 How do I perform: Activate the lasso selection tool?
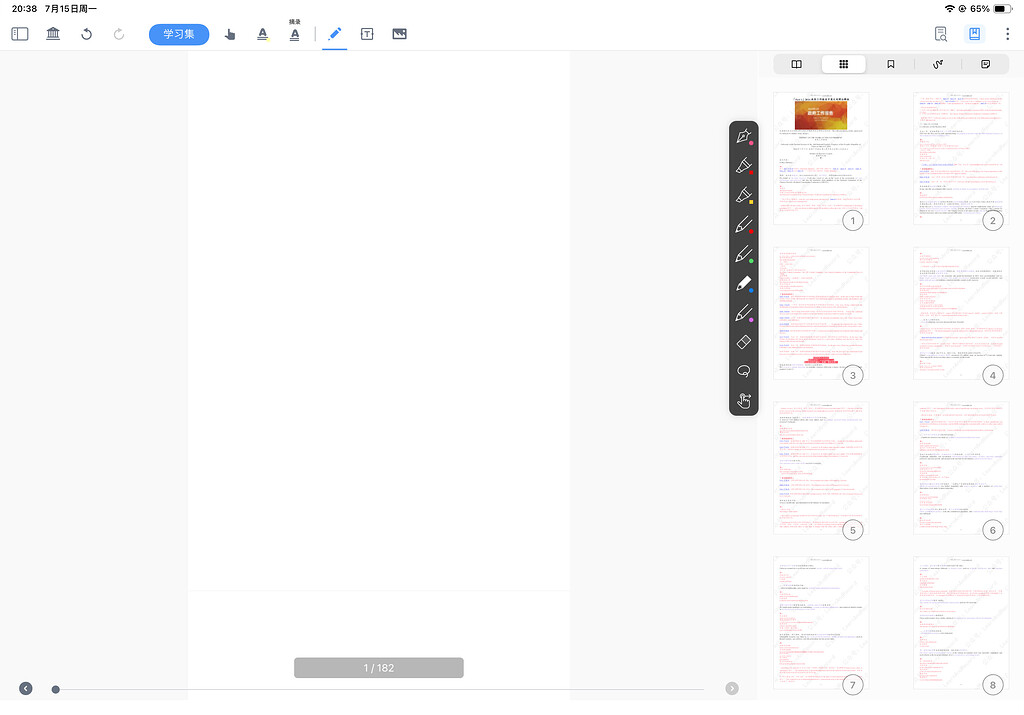[x=744, y=370]
